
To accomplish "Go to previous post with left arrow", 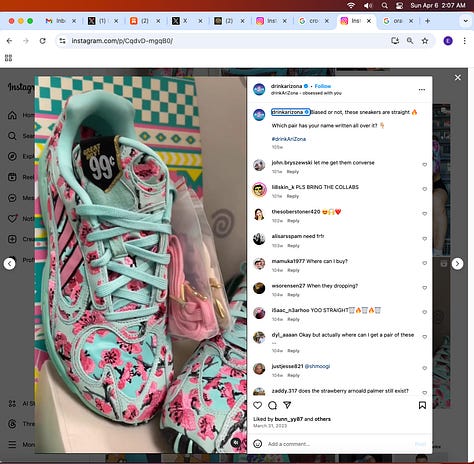I will coord(9,264).
